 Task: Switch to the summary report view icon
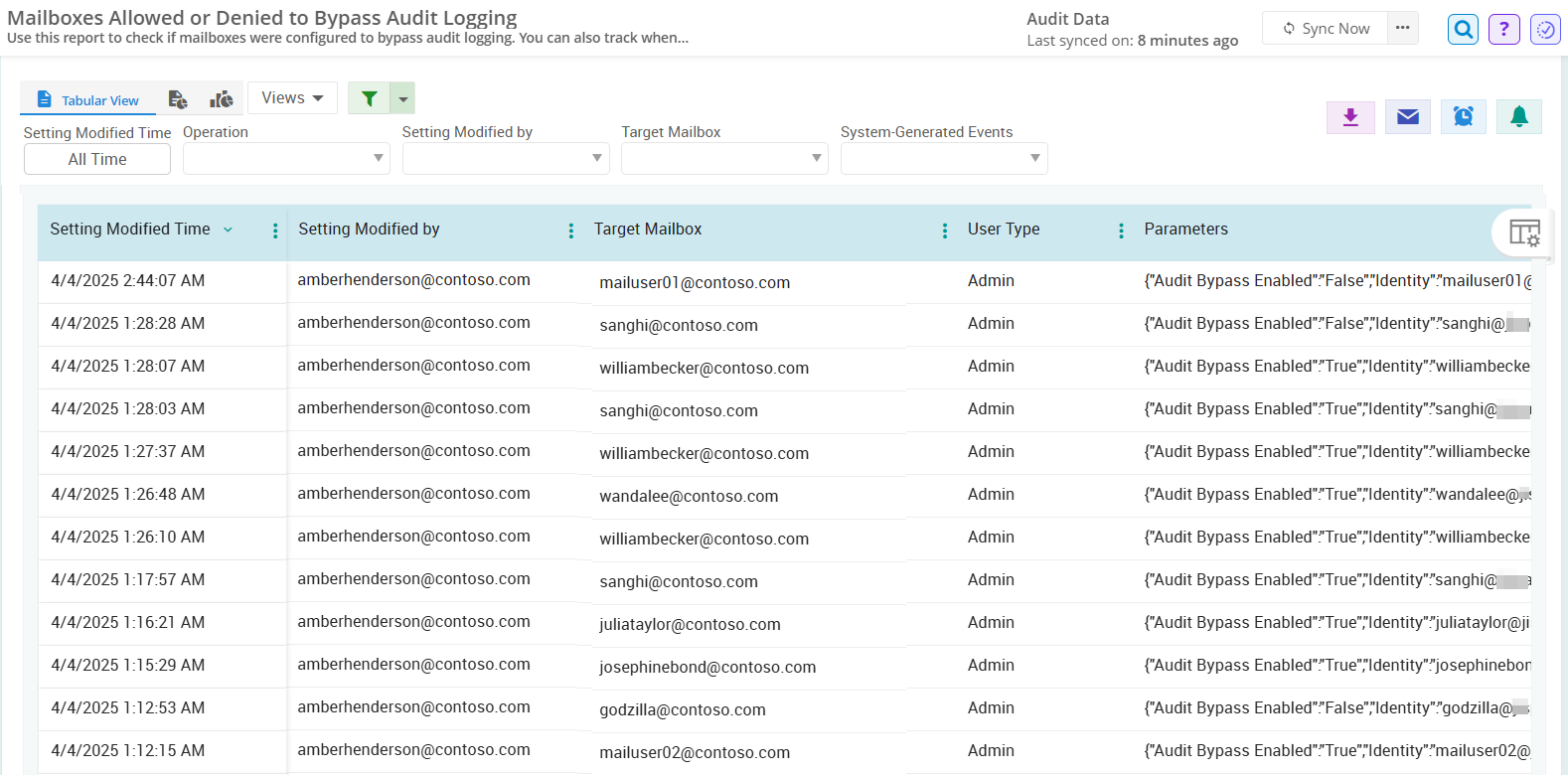[178, 99]
